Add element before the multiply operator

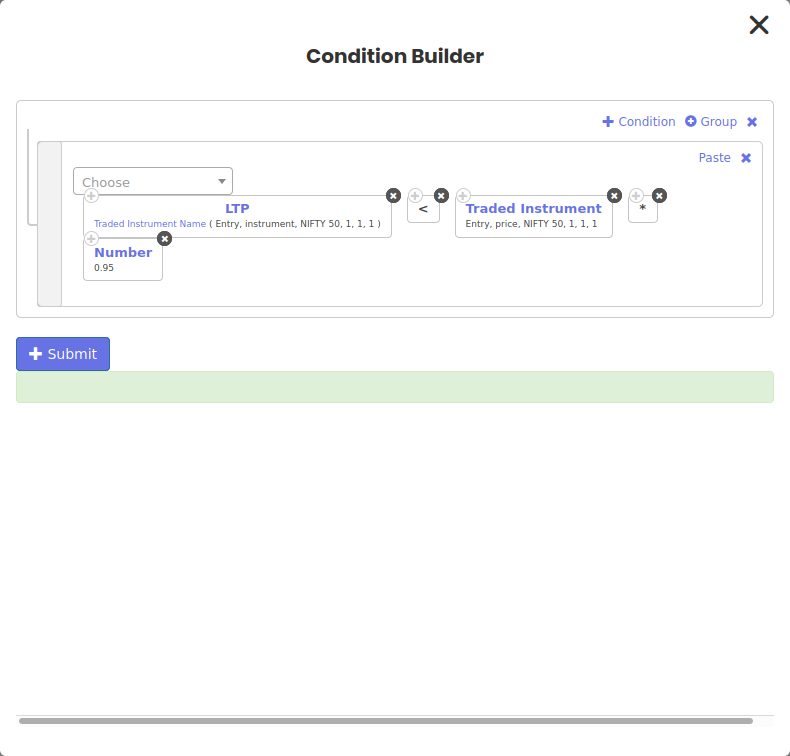pos(636,195)
